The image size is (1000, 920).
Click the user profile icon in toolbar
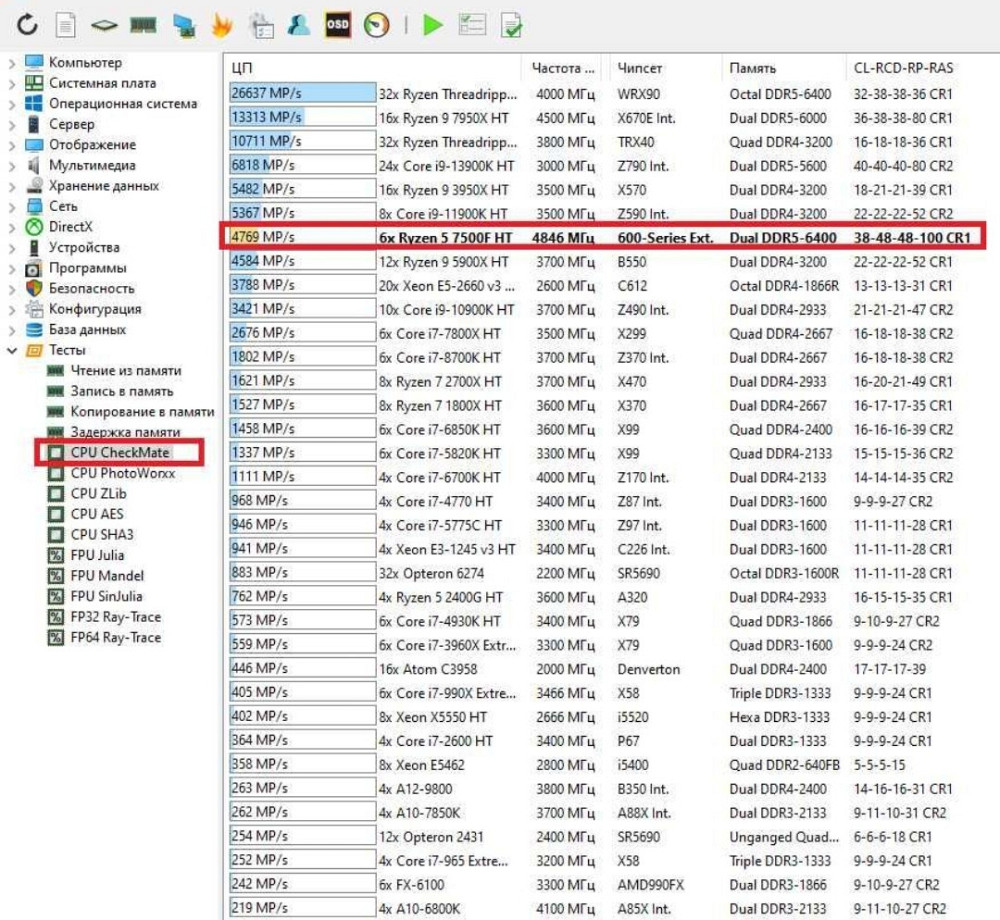[298, 25]
